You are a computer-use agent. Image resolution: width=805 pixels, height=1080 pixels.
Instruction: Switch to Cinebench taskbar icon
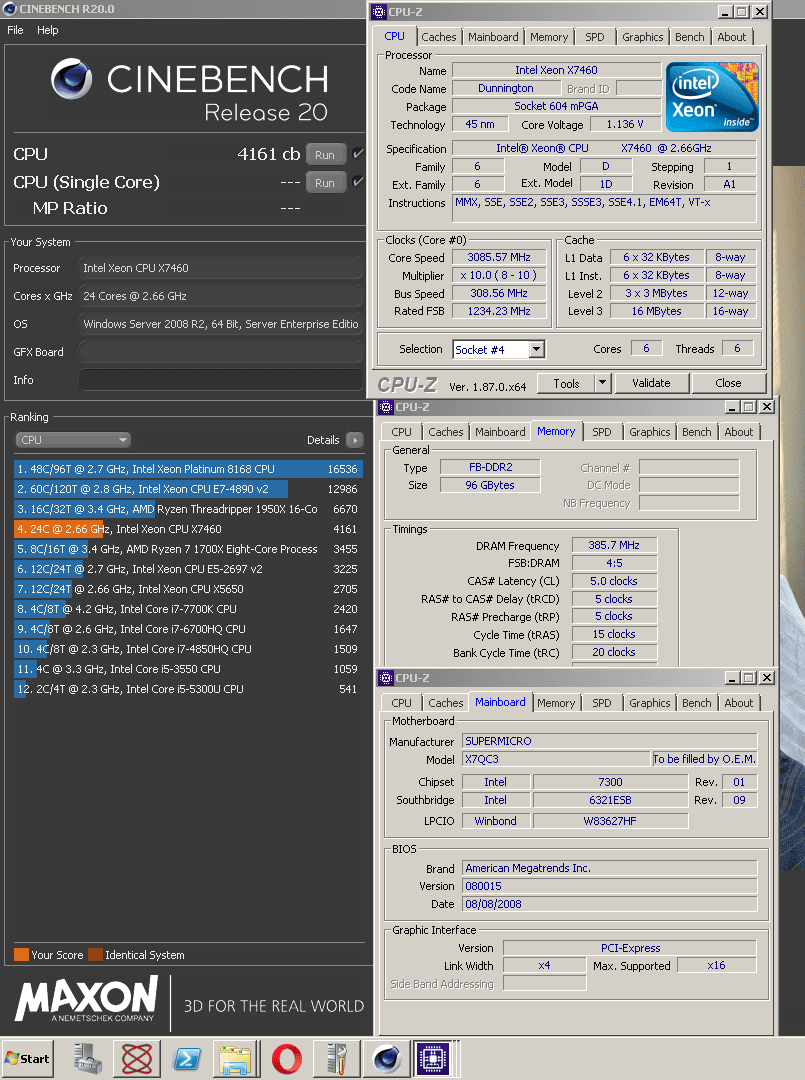coord(386,1059)
